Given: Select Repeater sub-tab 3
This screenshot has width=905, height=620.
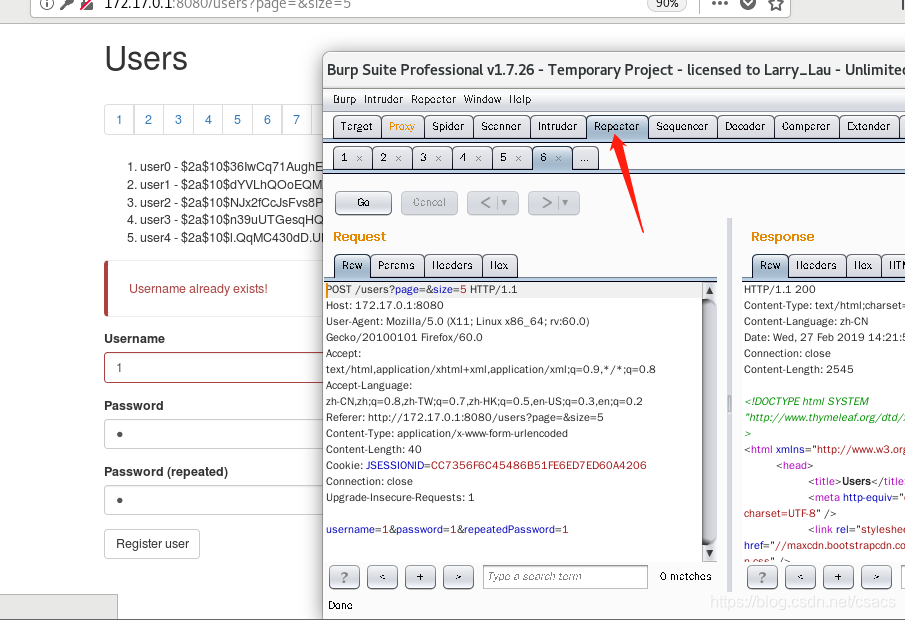Looking at the screenshot, I should pos(424,158).
